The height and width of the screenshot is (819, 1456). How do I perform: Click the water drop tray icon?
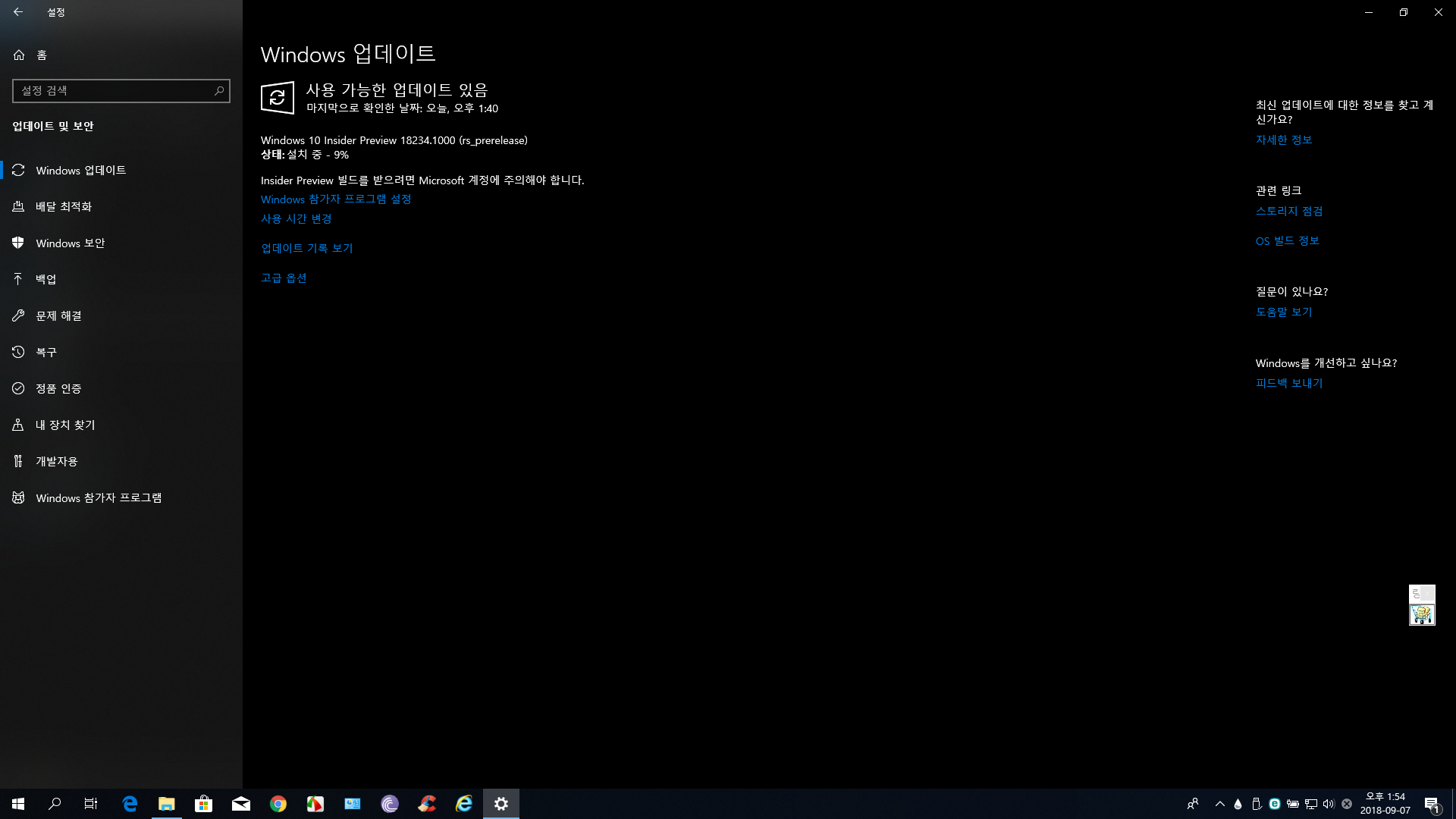[1238, 804]
